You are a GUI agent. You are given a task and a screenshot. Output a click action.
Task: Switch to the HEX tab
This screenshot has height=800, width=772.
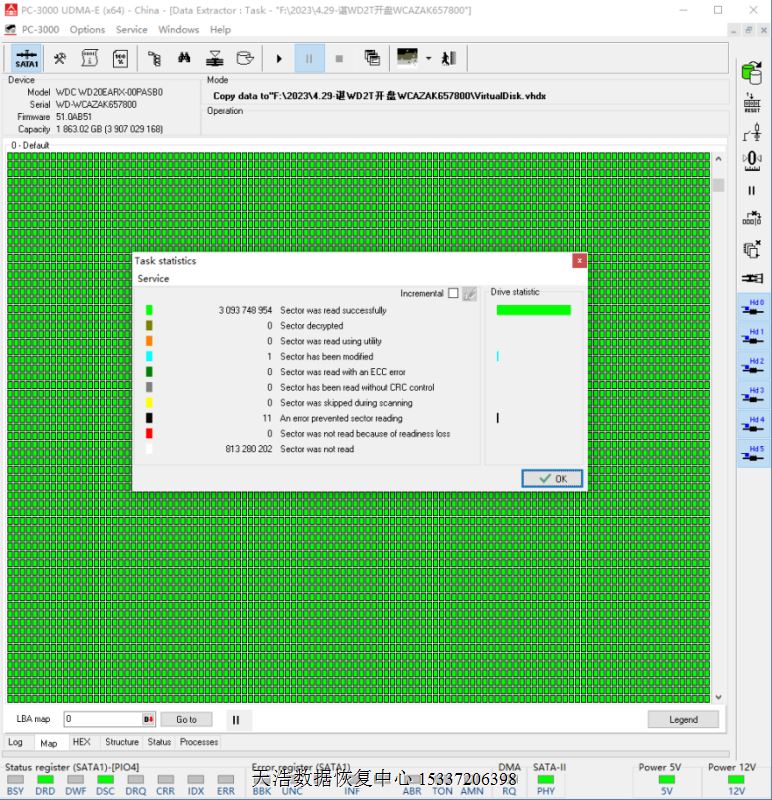tap(81, 742)
